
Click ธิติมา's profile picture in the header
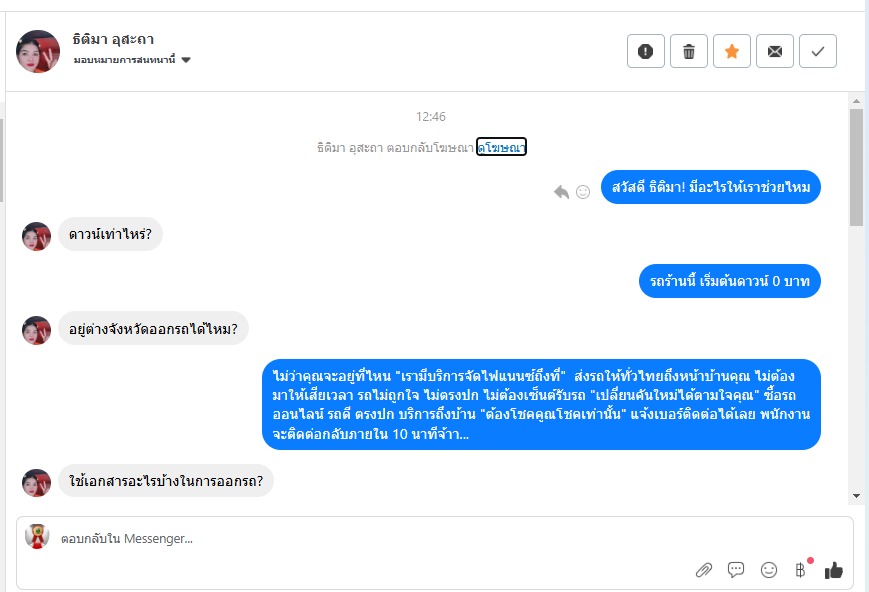click(x=38, y=51)
